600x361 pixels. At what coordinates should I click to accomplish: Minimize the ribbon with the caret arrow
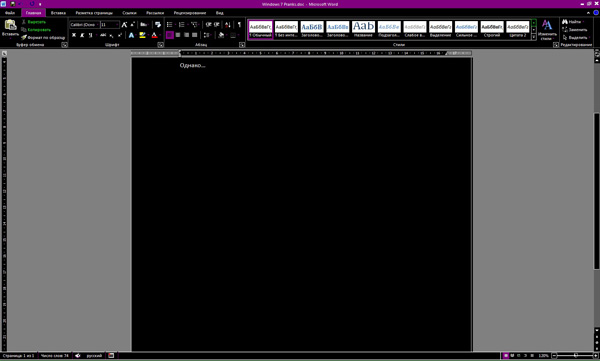[x=590, y=13]
